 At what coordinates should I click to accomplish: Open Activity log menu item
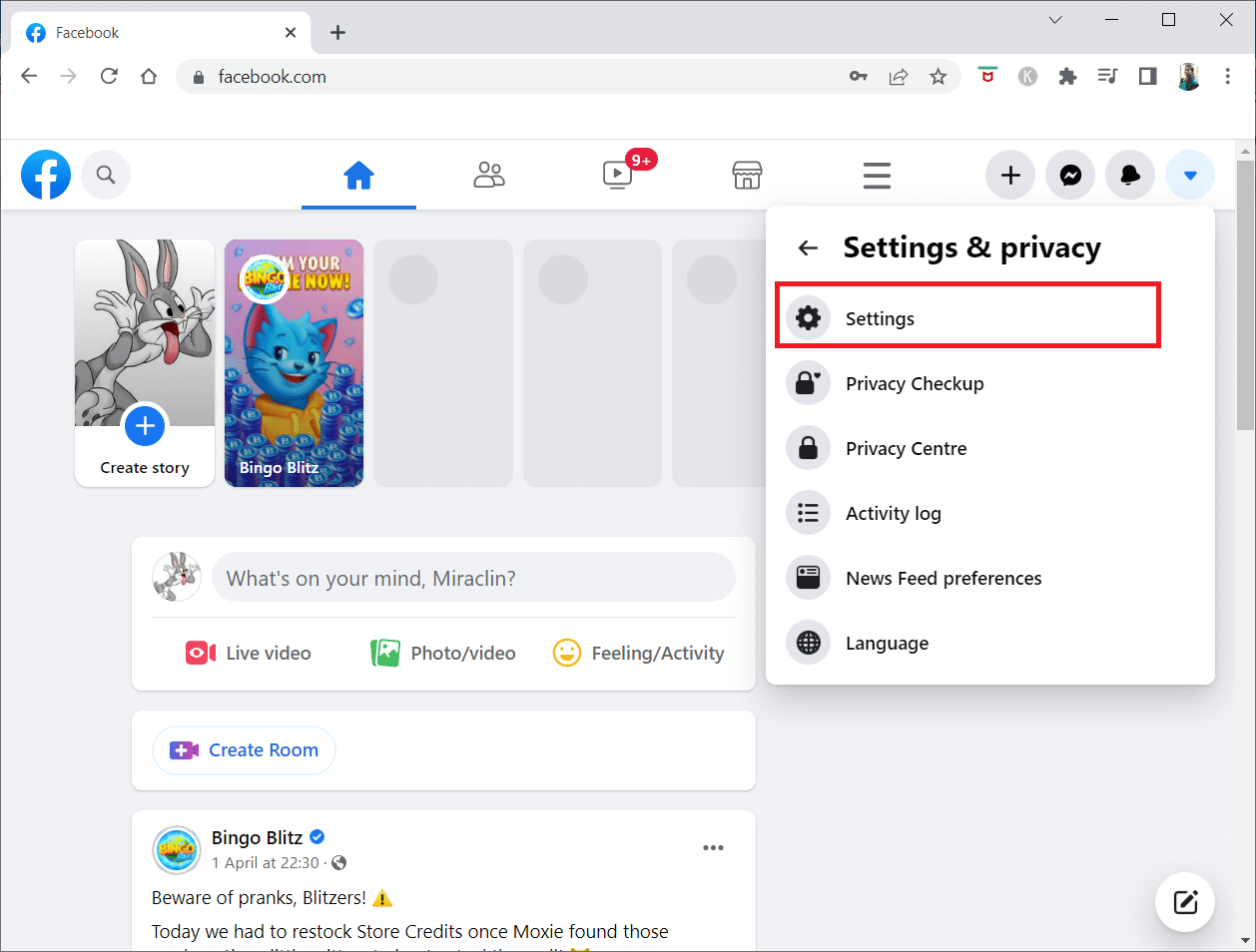990,513
